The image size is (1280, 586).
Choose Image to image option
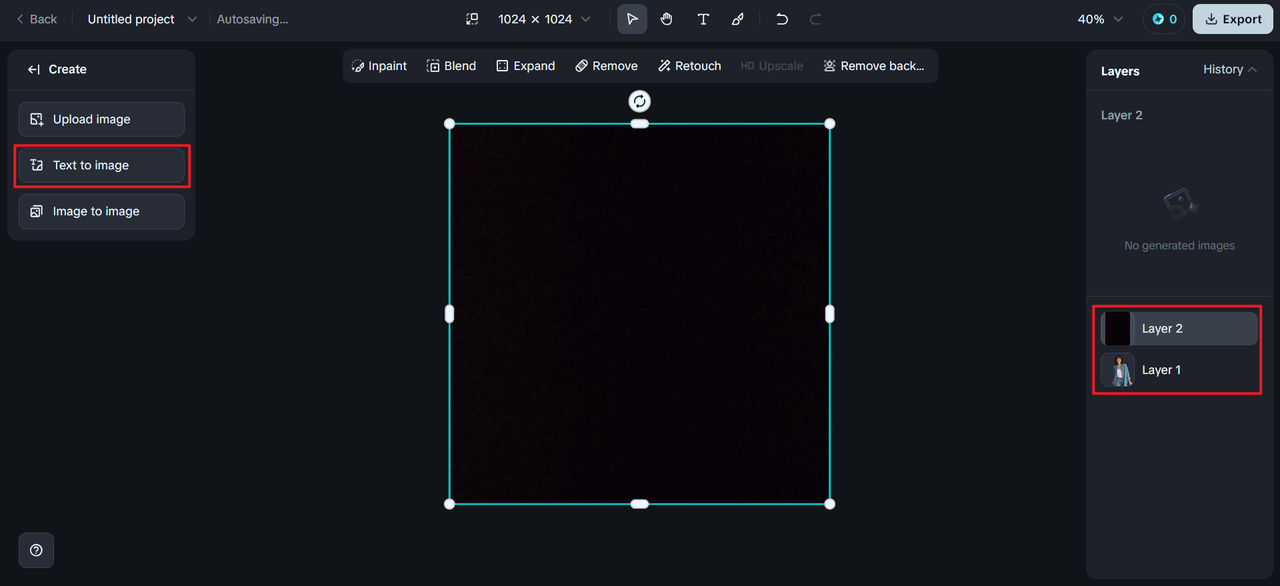pos(101,211)
